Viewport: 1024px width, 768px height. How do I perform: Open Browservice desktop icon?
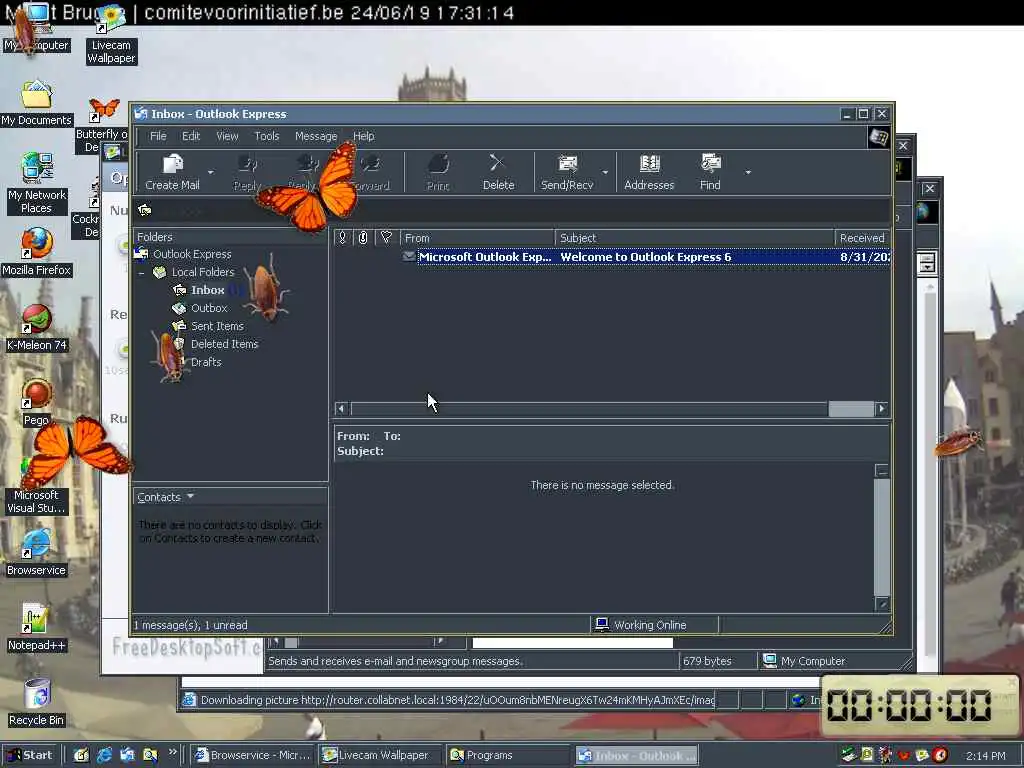pos(37,552)
